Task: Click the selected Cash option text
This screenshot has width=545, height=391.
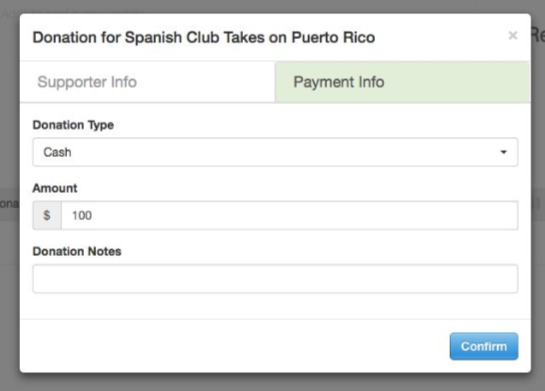Action: point(57,152)
